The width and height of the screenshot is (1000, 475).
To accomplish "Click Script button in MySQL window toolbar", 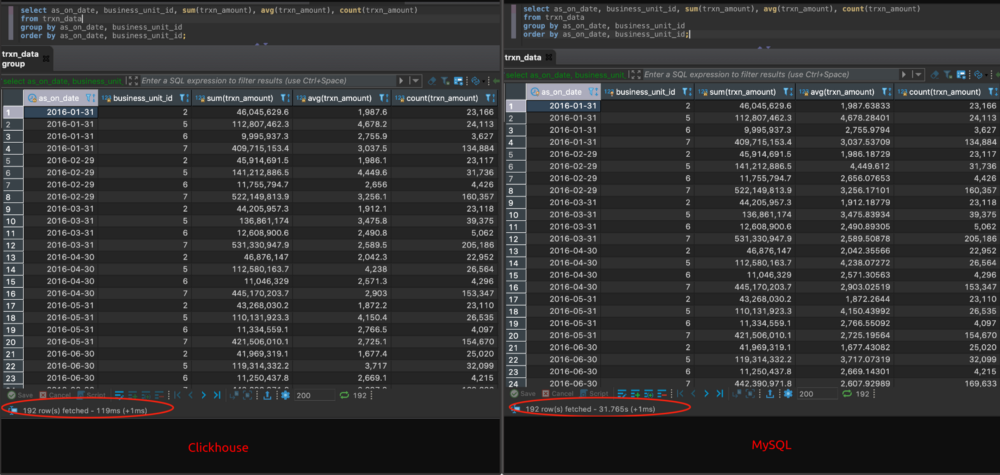I will point(594,393).
